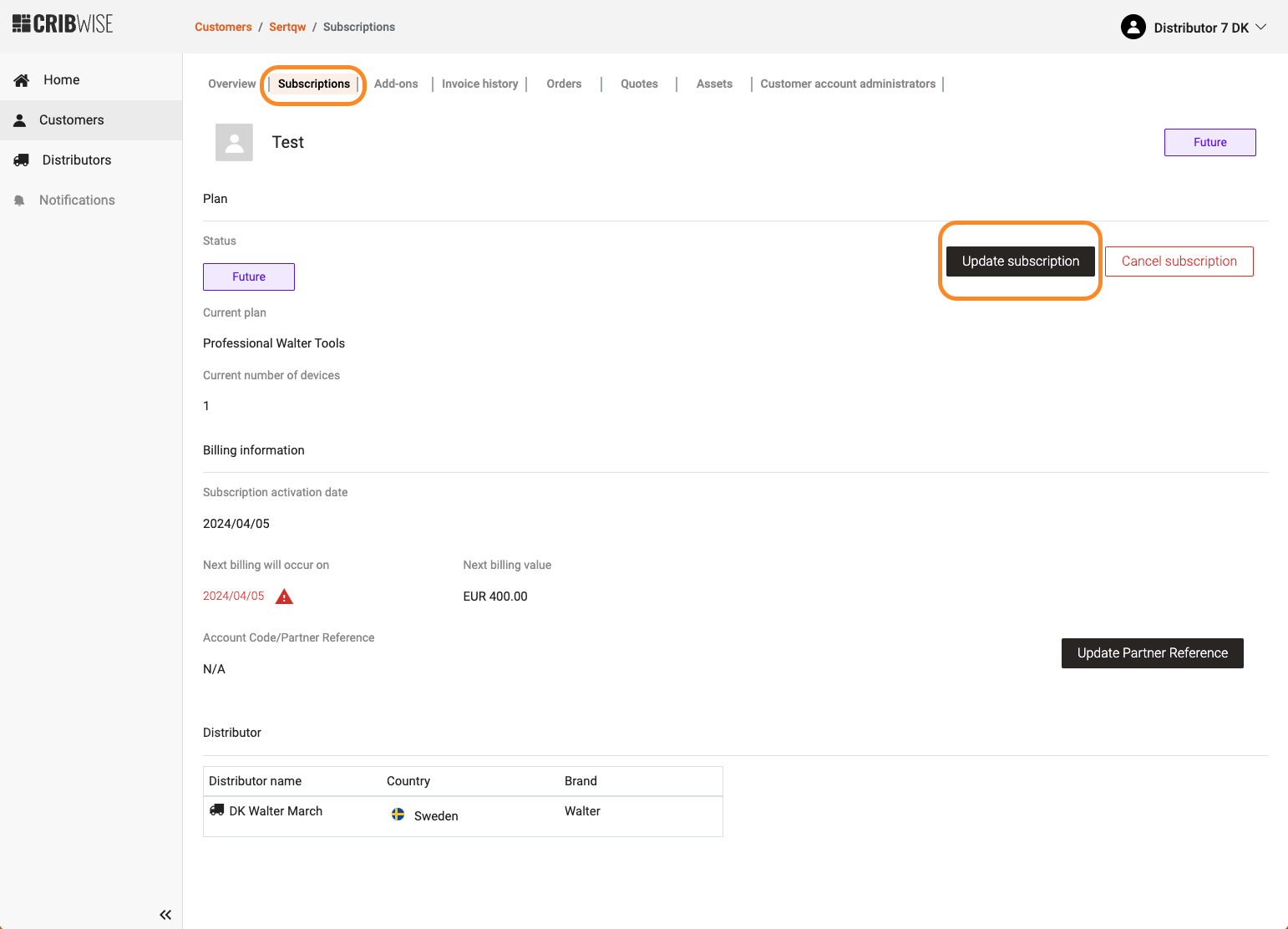Expand the Distributor 7 DK account menu

click(1260, 28)
